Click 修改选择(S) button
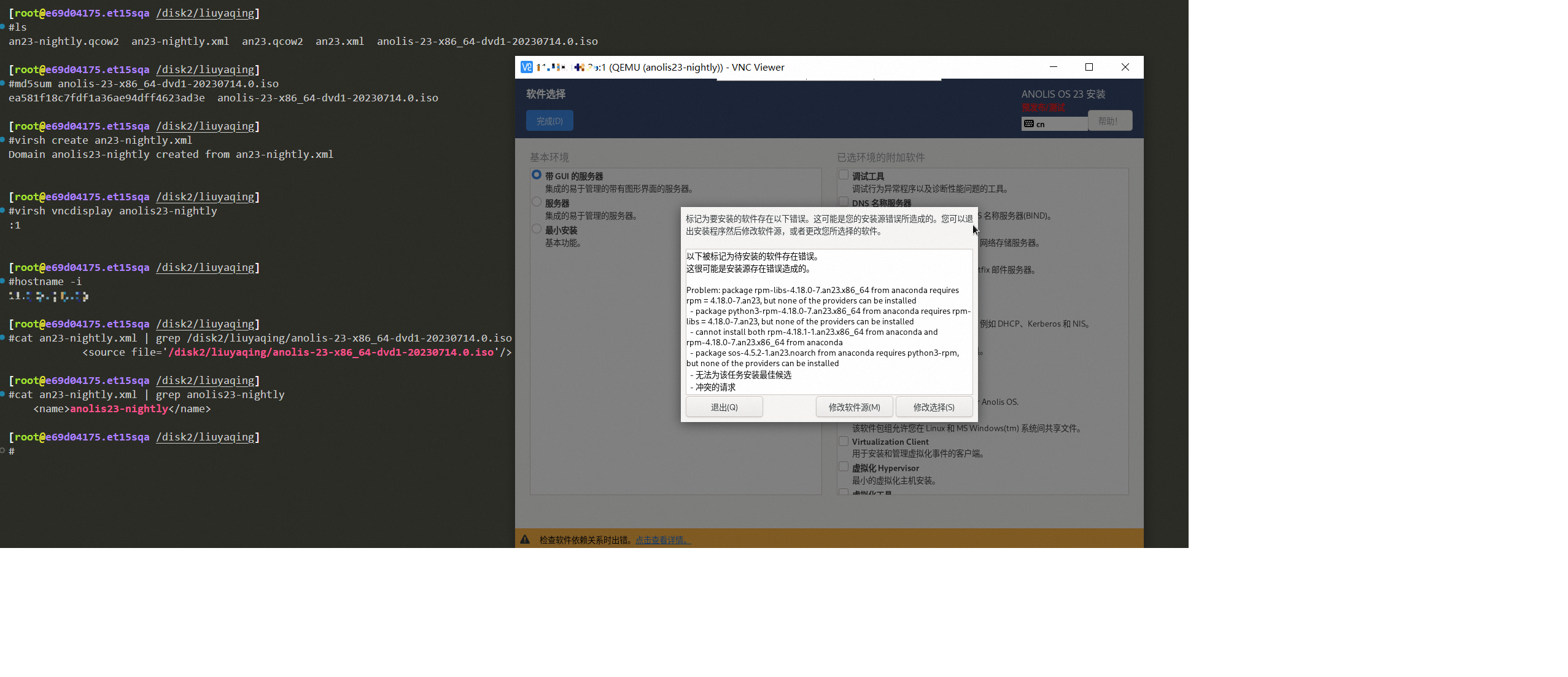Viewport: 1568px width, 677px height. [934, 407]
